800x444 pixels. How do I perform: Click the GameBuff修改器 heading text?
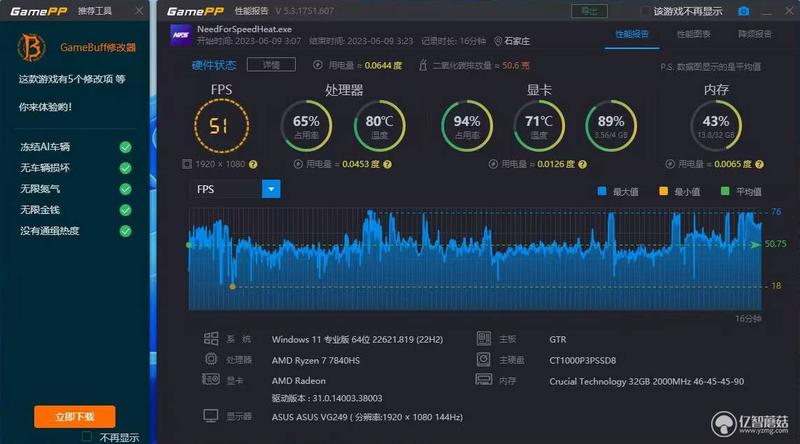pos(98,47)
